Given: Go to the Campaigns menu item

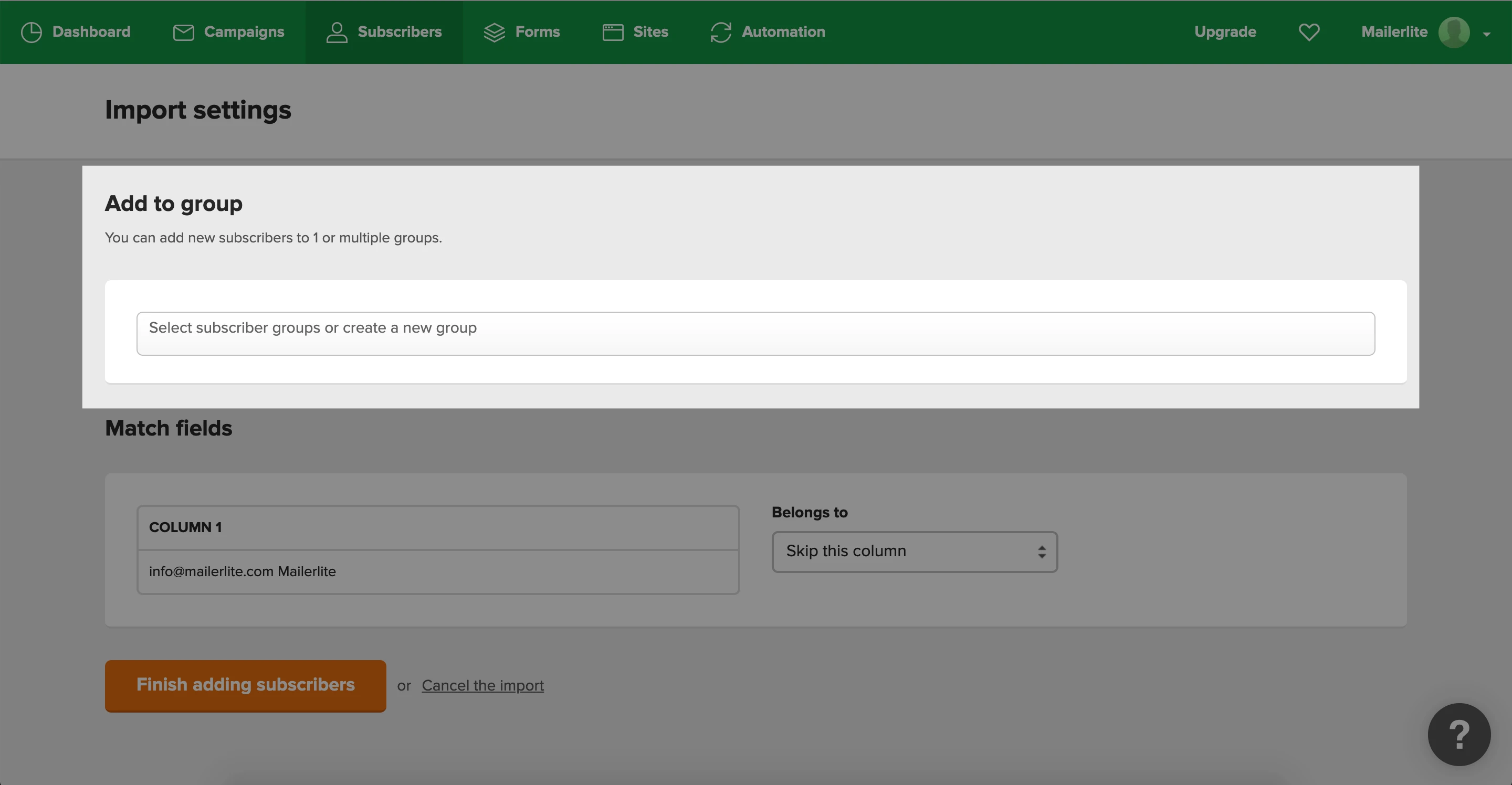Looking at the screenshot, I should (x=244, y=32).
